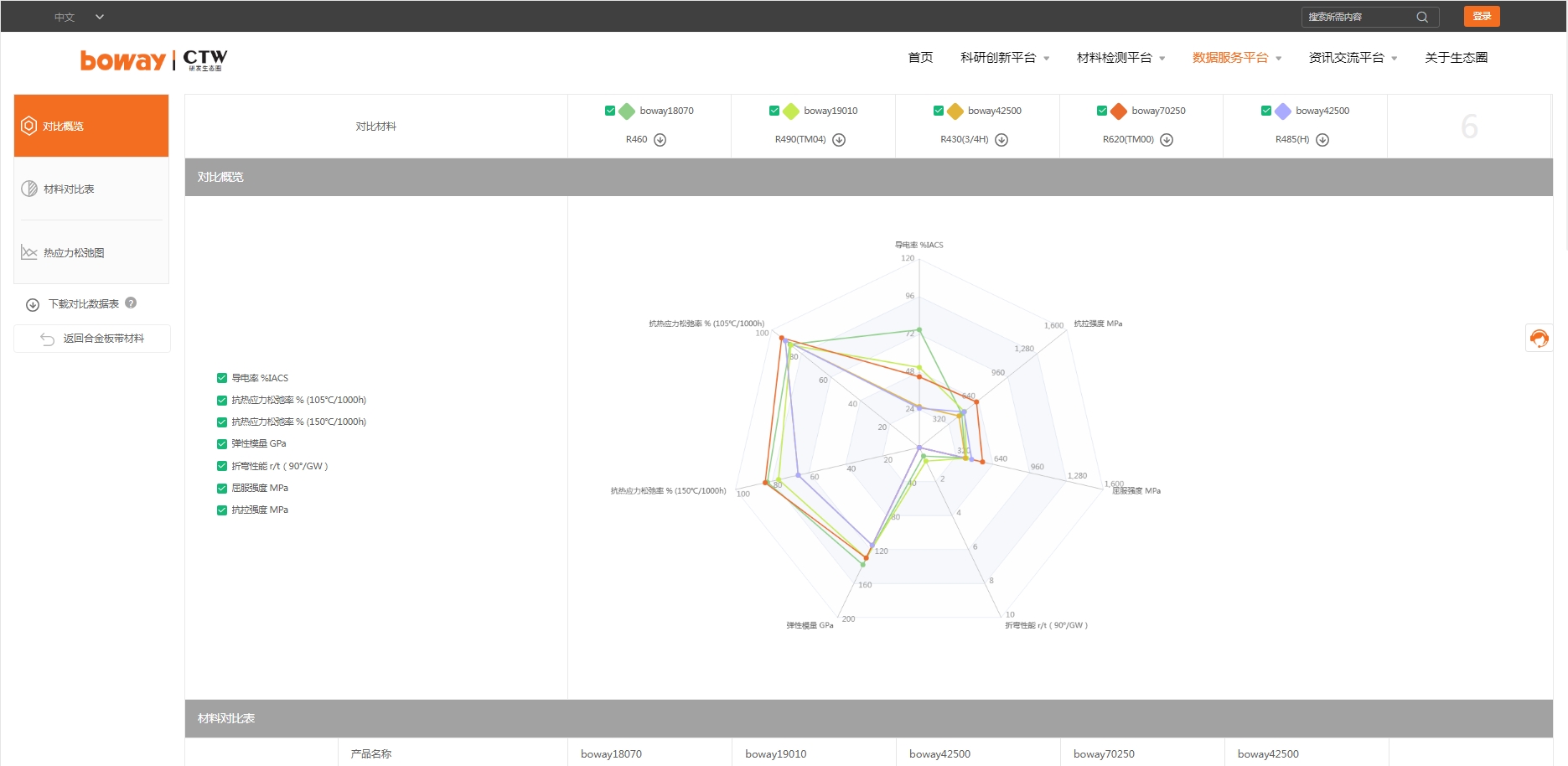Viewport: 1568px width, 766px height.
Task: Click the circled arrow next to R490(TM04)
Action: tap(839, 140)
